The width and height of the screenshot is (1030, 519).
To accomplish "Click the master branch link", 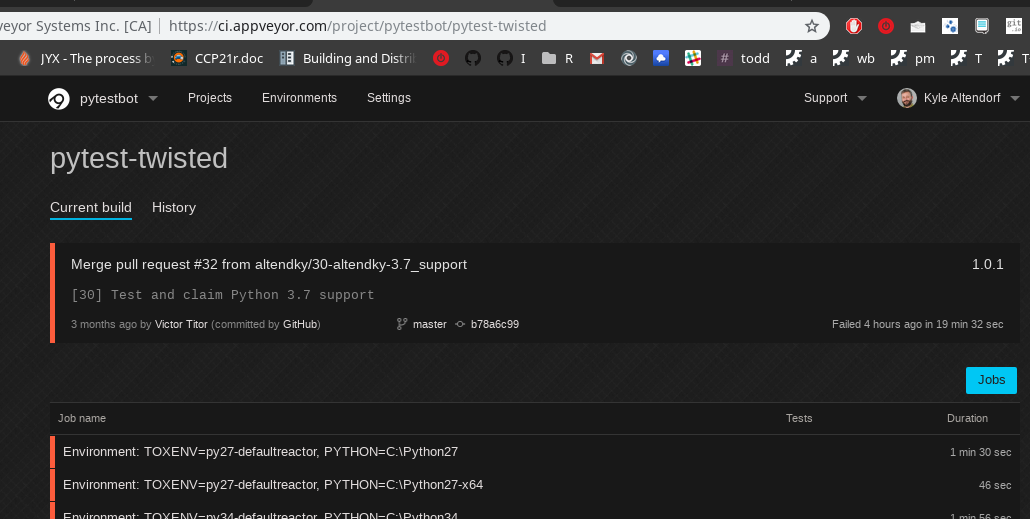I will pos(430,324).
